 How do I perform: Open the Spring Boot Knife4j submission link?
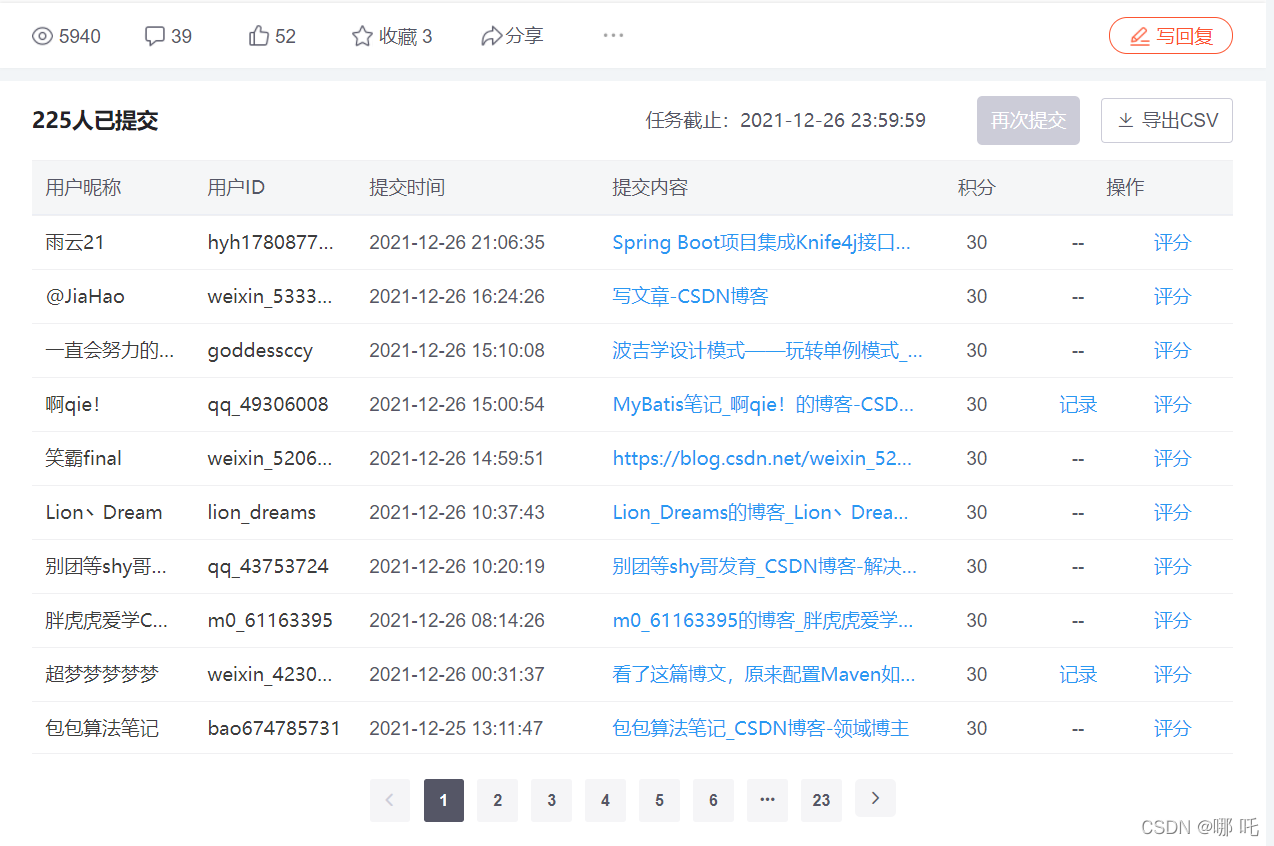(x=761, y=243)
